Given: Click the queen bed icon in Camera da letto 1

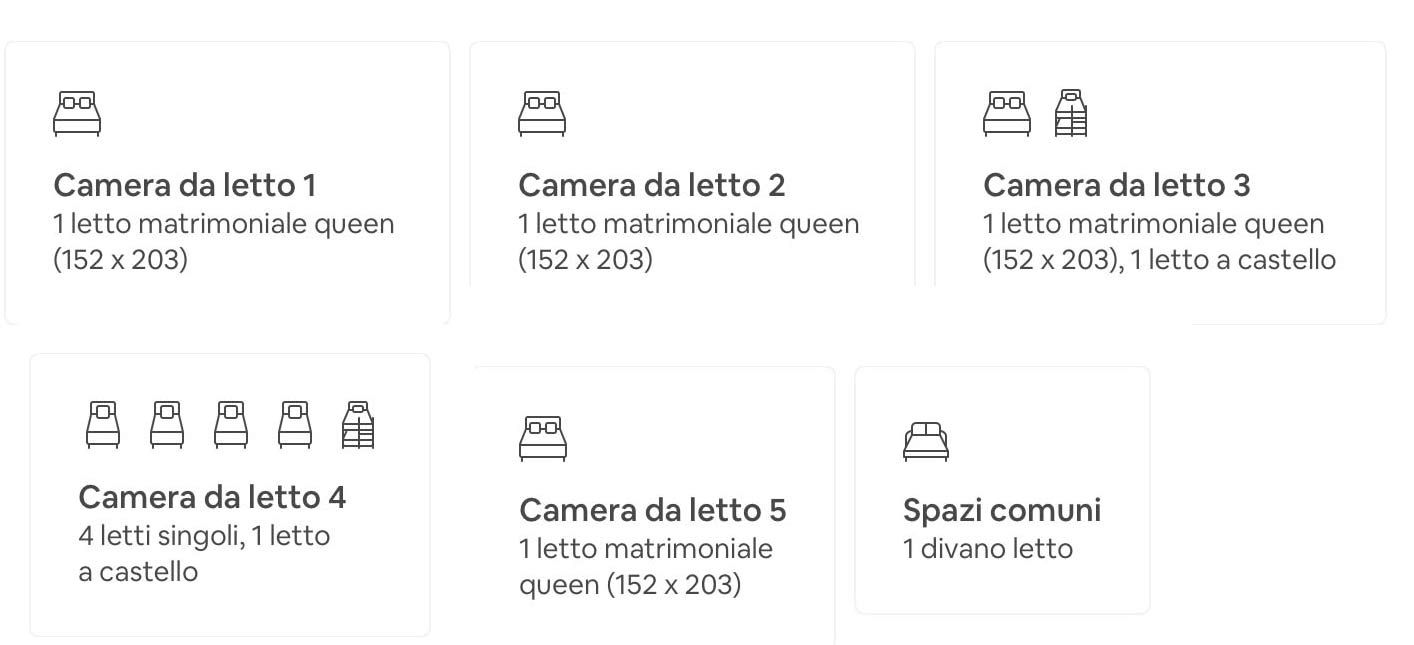Looking at the screenshot, I should click(x=77, y=113).
